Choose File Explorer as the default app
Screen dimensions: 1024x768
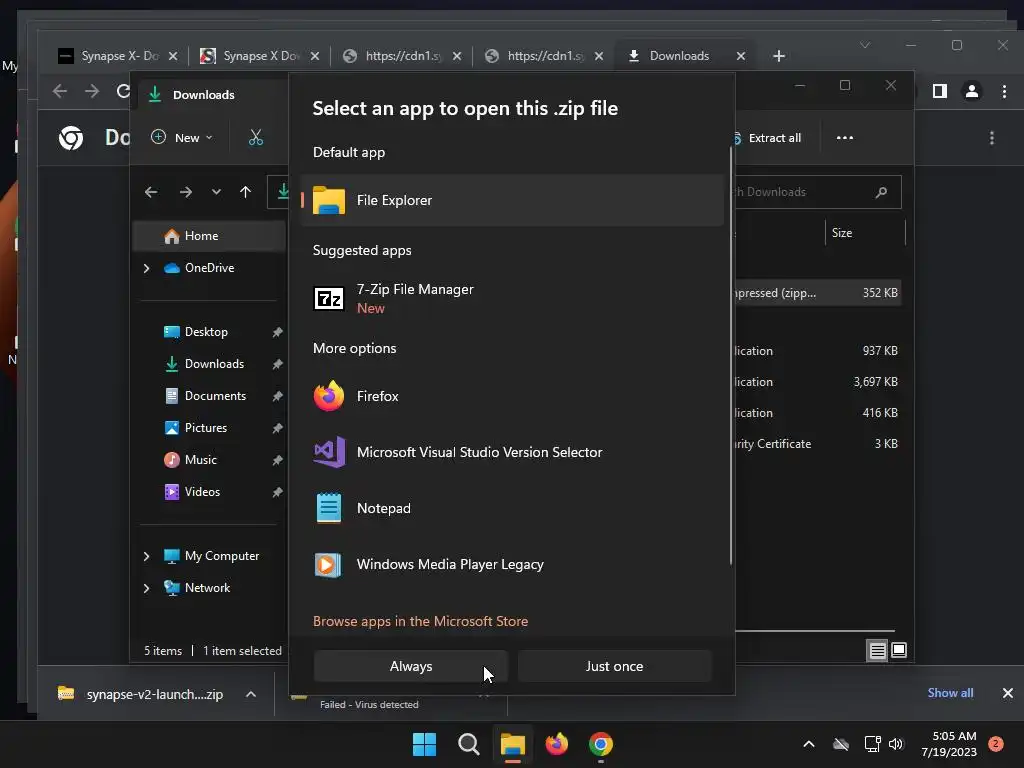click(512, 200)
